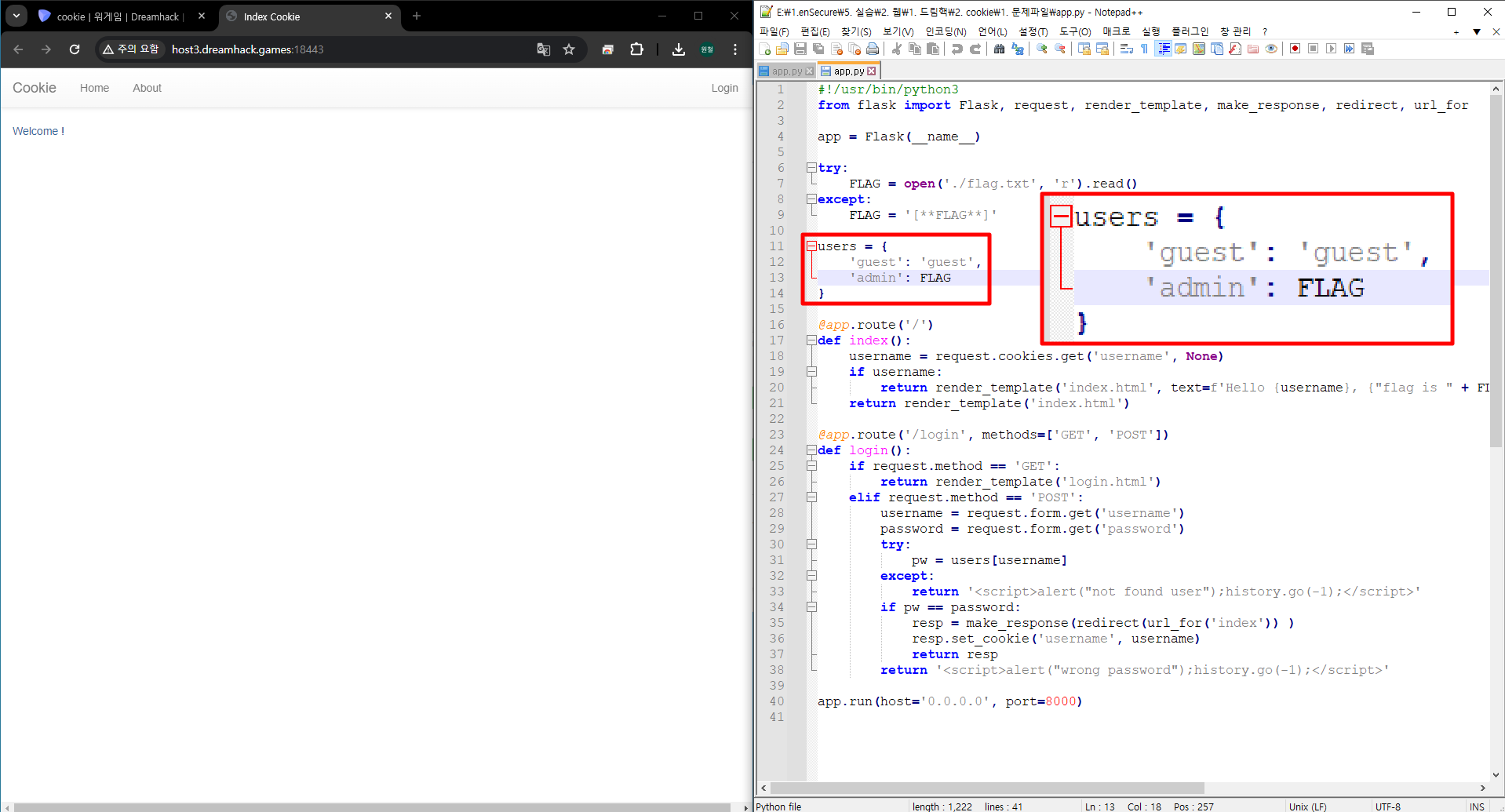Click the About link in navbar
Screen dimensions: 1505x812
click(x=147, y=88)
